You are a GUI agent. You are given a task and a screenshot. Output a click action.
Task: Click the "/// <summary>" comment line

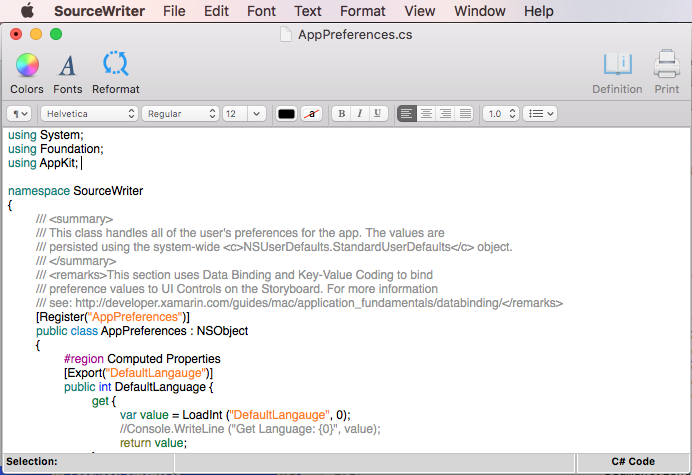click(x=75, y=219)
